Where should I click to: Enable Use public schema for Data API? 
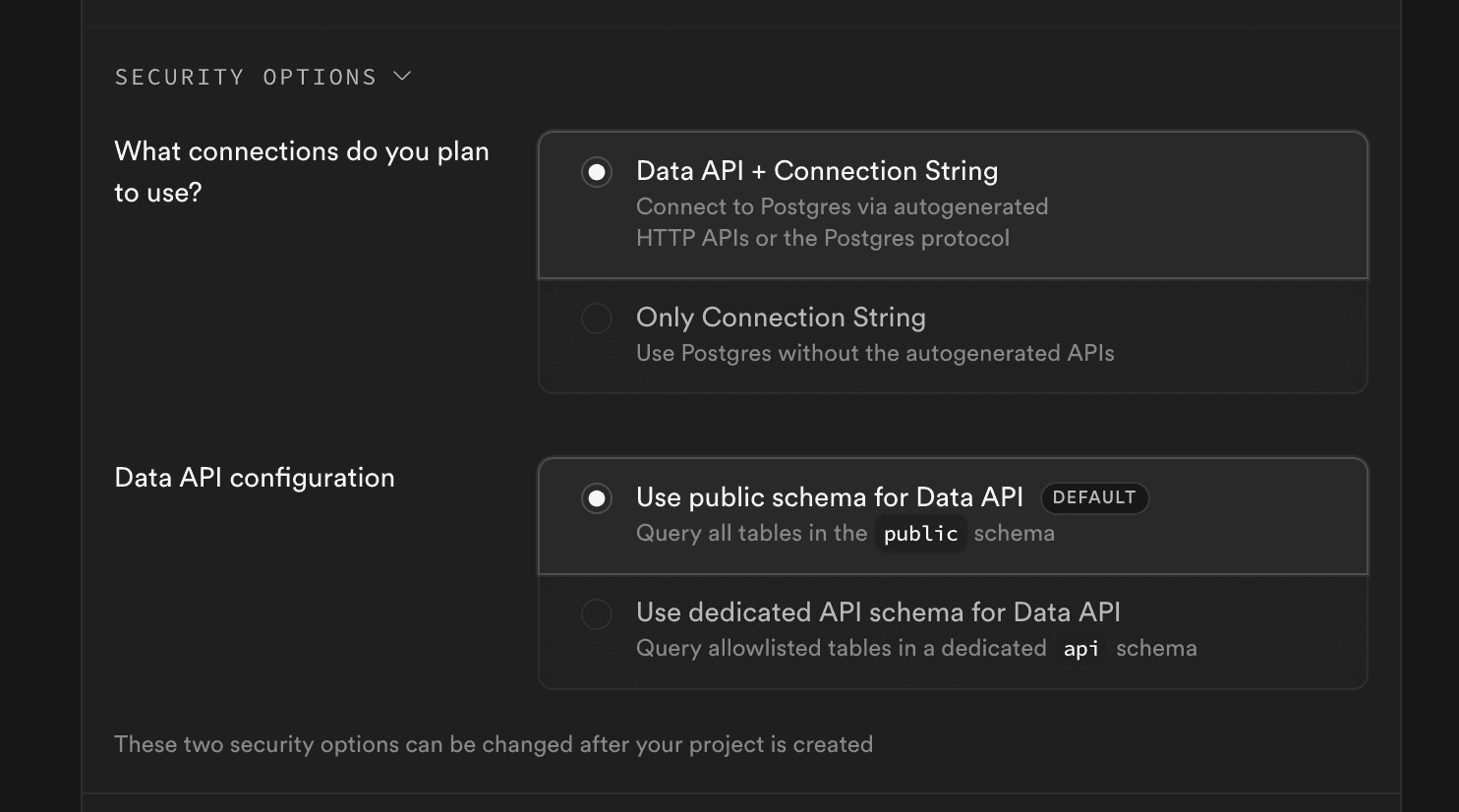[x=597, y=498]
